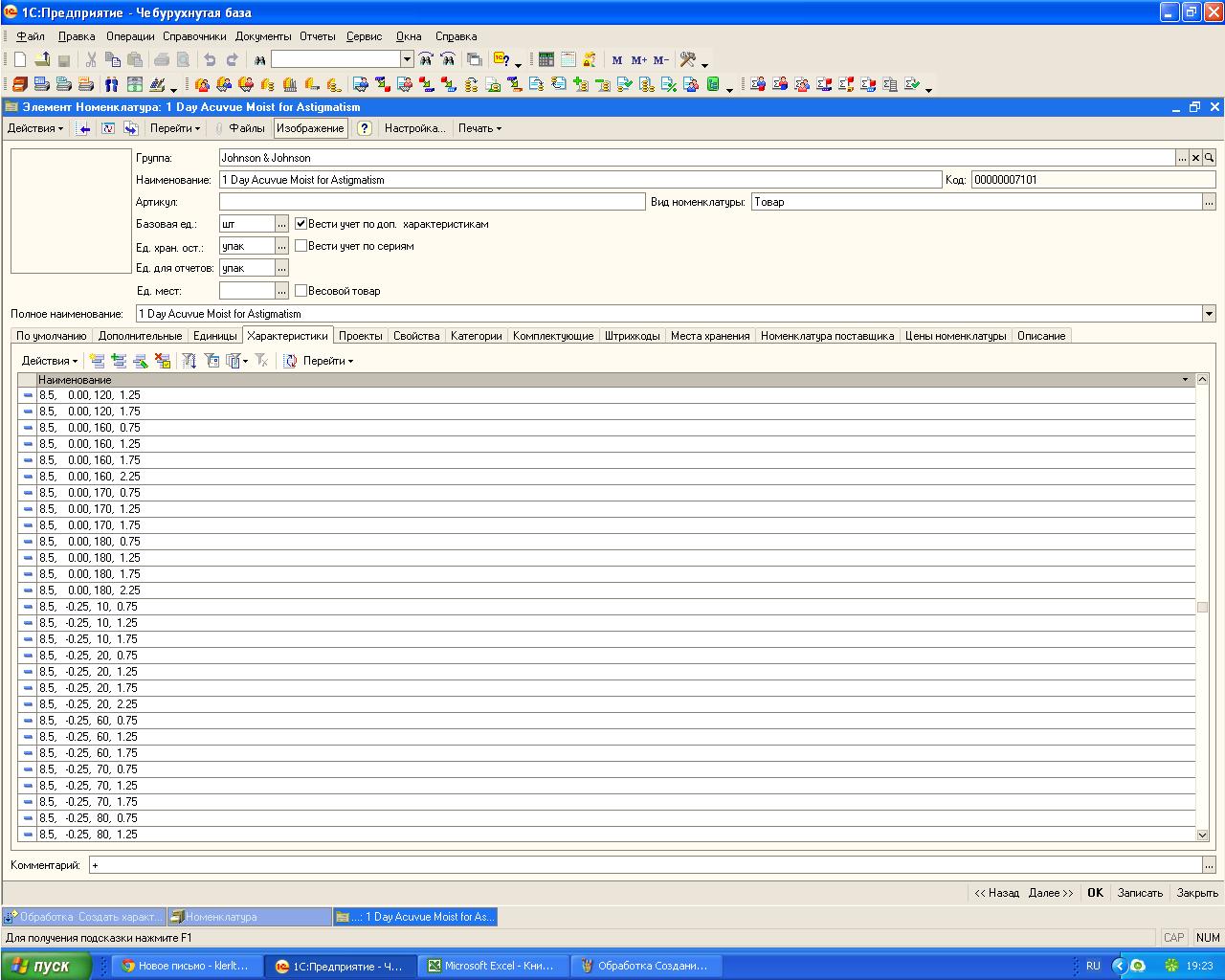Click the binoculars search icon

[x=259, y=59]
